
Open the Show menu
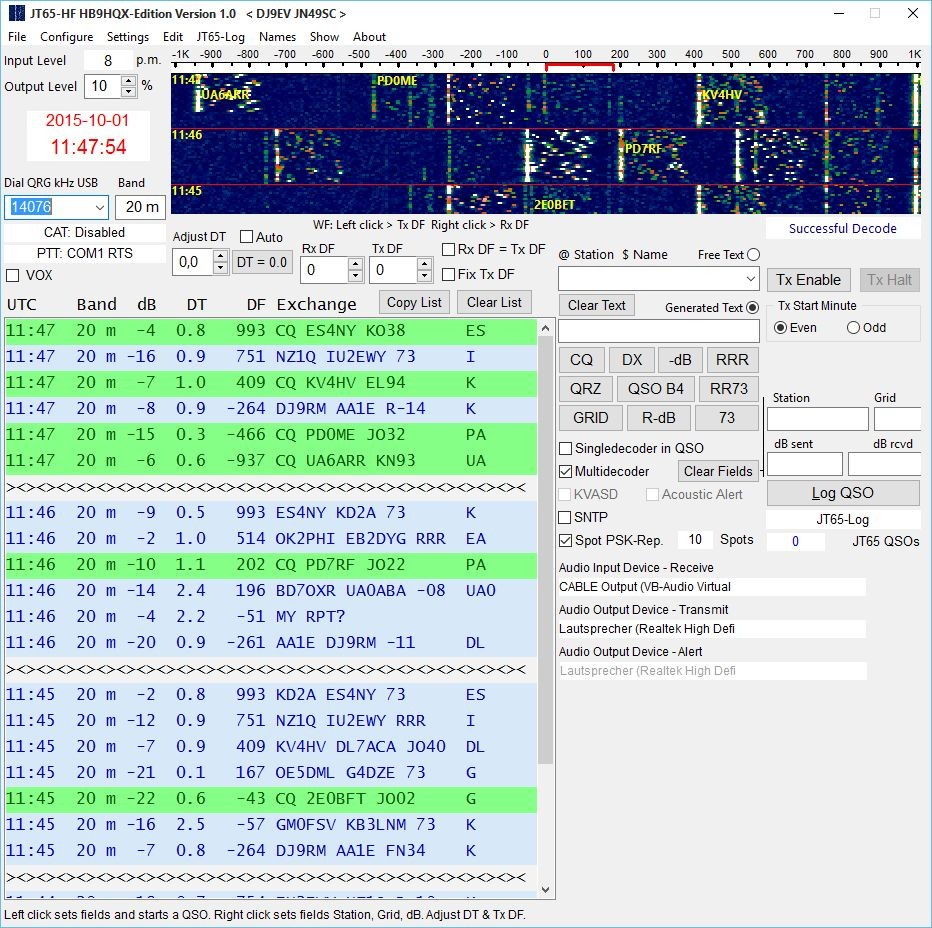tap(324, 37)
